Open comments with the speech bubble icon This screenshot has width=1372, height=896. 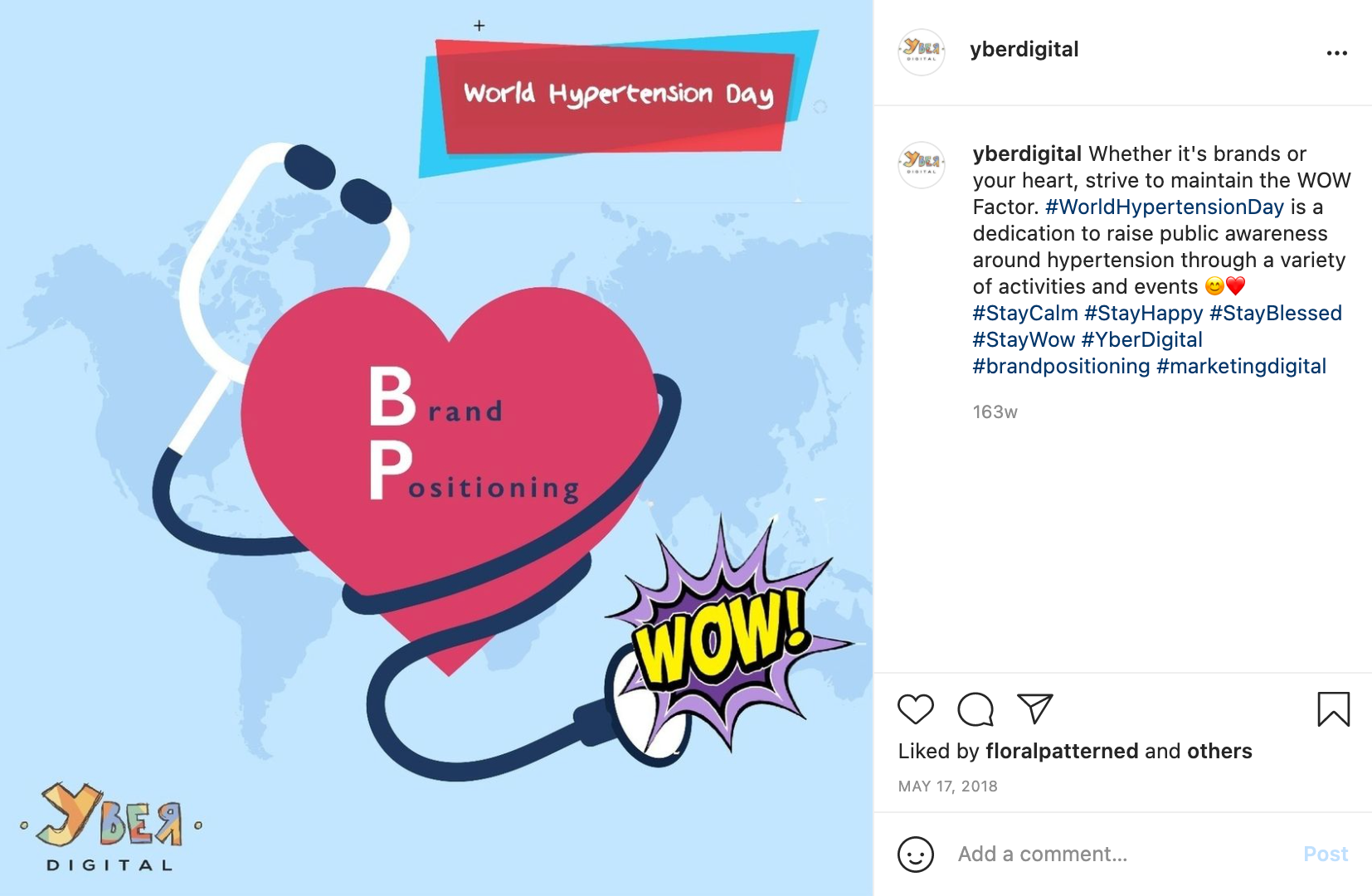975,709
